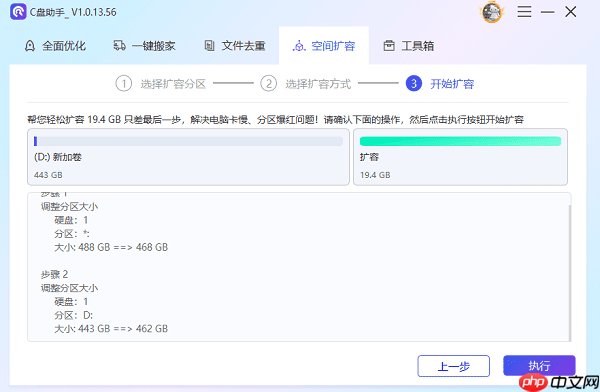600x392 pixels.
Task: Open the 文件去重 tab
Action: coord(235,46)
